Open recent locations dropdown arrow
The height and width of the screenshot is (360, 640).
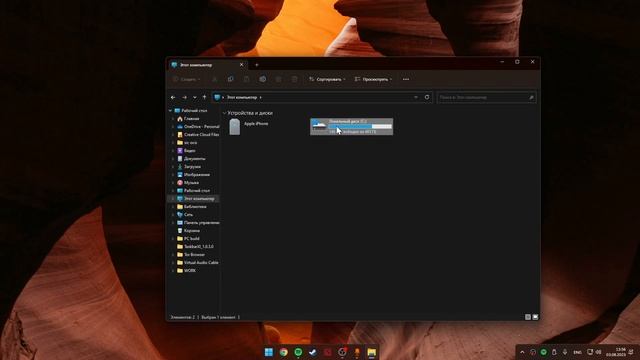click(195, 97)
